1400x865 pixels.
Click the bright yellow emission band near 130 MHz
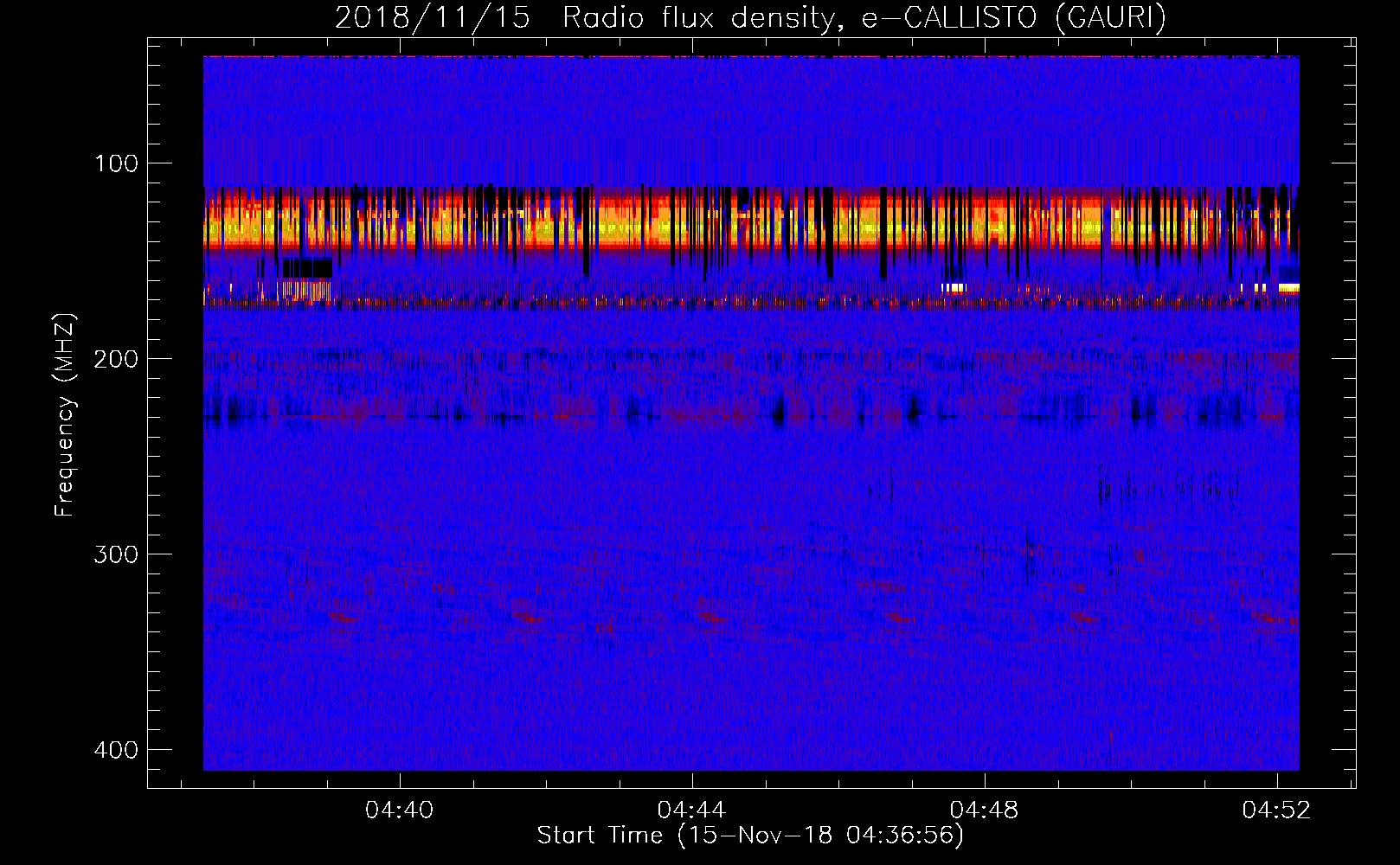(751, 223)
